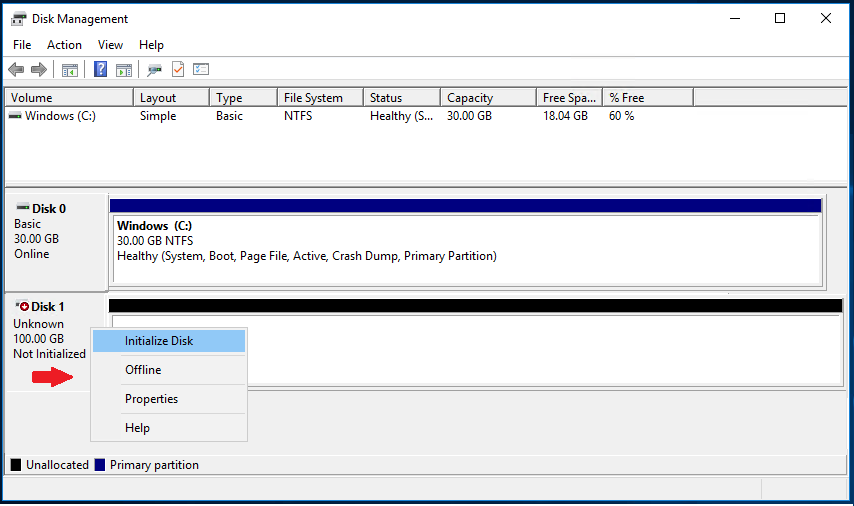This screenshot has height=506, width=854.
Task: Click the blue Help question mark icon
Action: (x=100, y=69)
